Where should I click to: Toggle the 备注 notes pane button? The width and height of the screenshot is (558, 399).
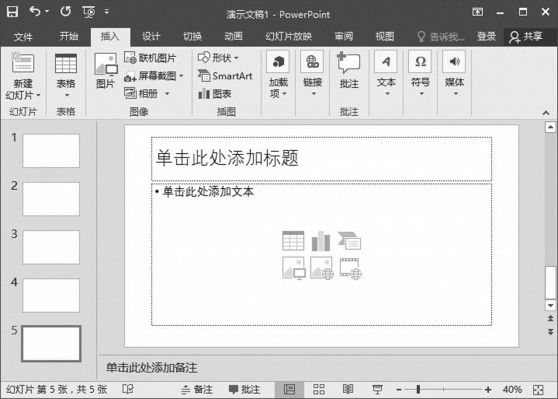[x=197, y=390]
